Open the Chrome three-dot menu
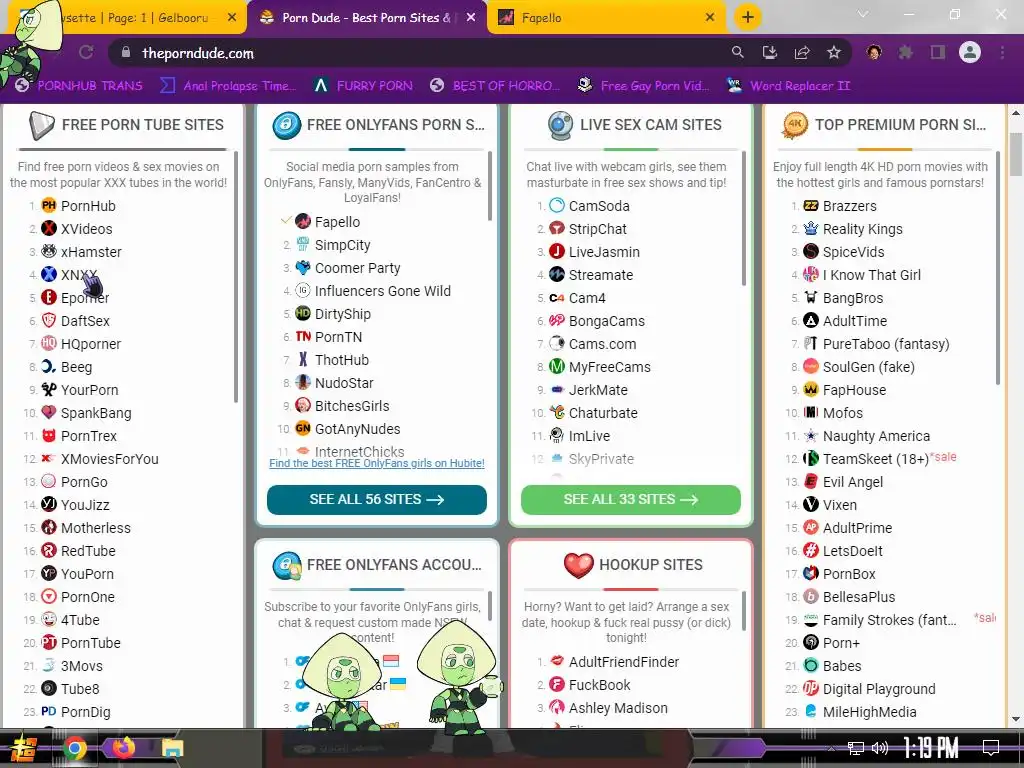 (1002, 52)
